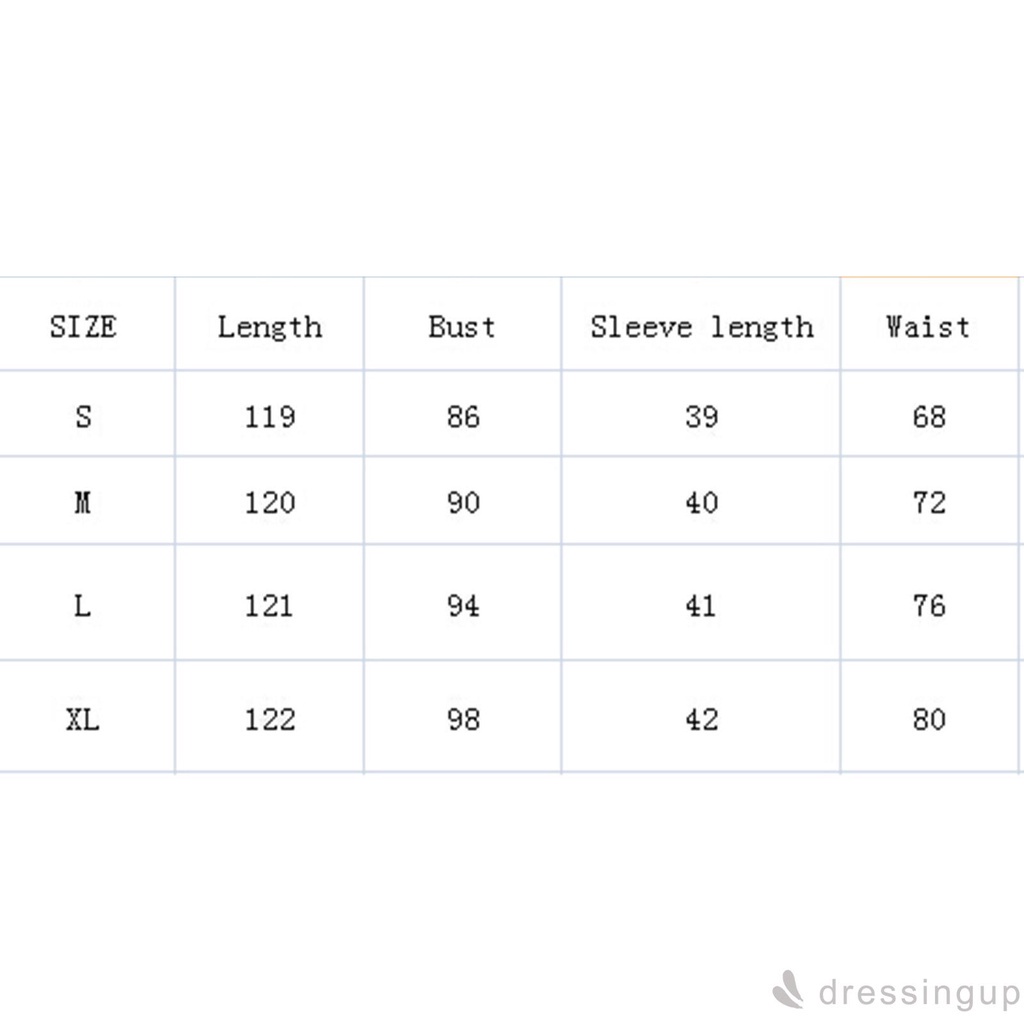Select the Waist column header
The image size is (1024, 1024).
point(928,327)
